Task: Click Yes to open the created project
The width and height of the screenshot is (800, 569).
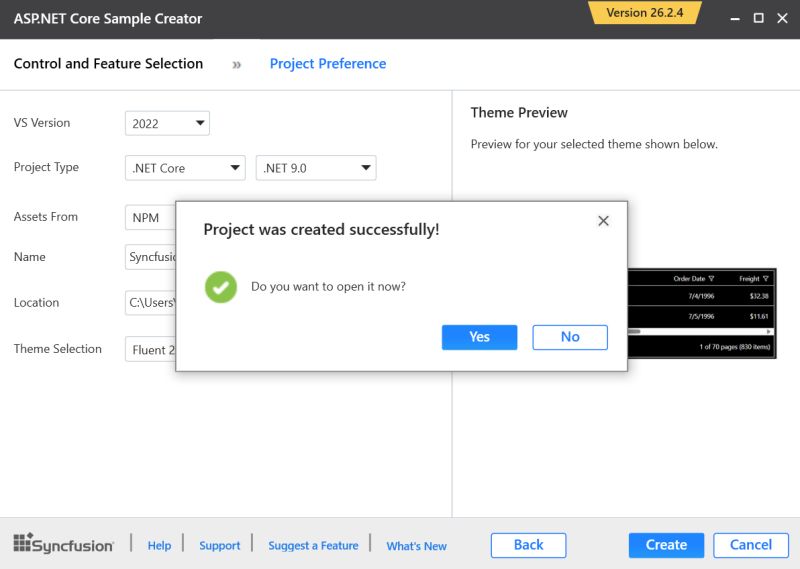Action: 479,337
